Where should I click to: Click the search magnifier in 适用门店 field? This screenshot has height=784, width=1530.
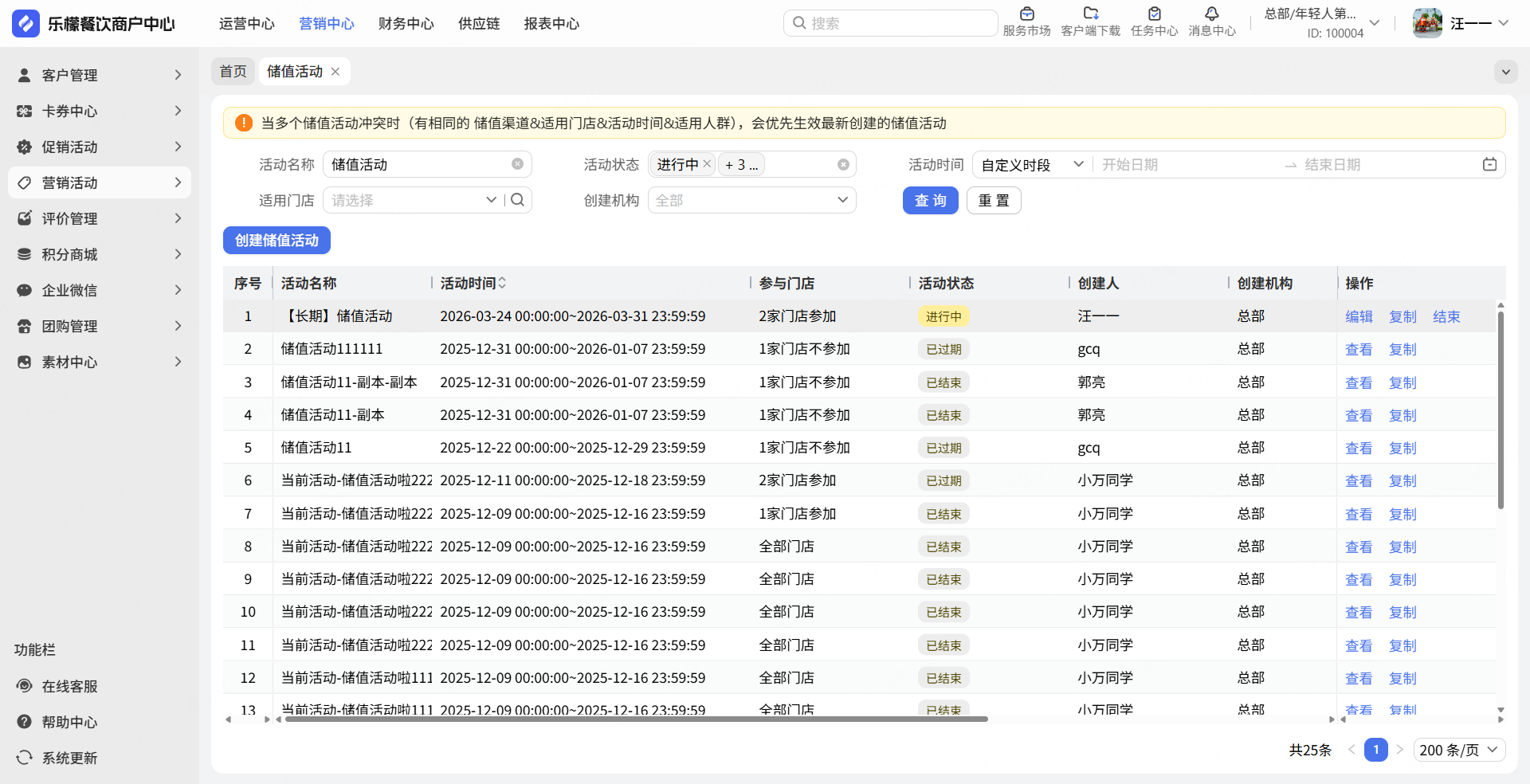click(518, 200)
